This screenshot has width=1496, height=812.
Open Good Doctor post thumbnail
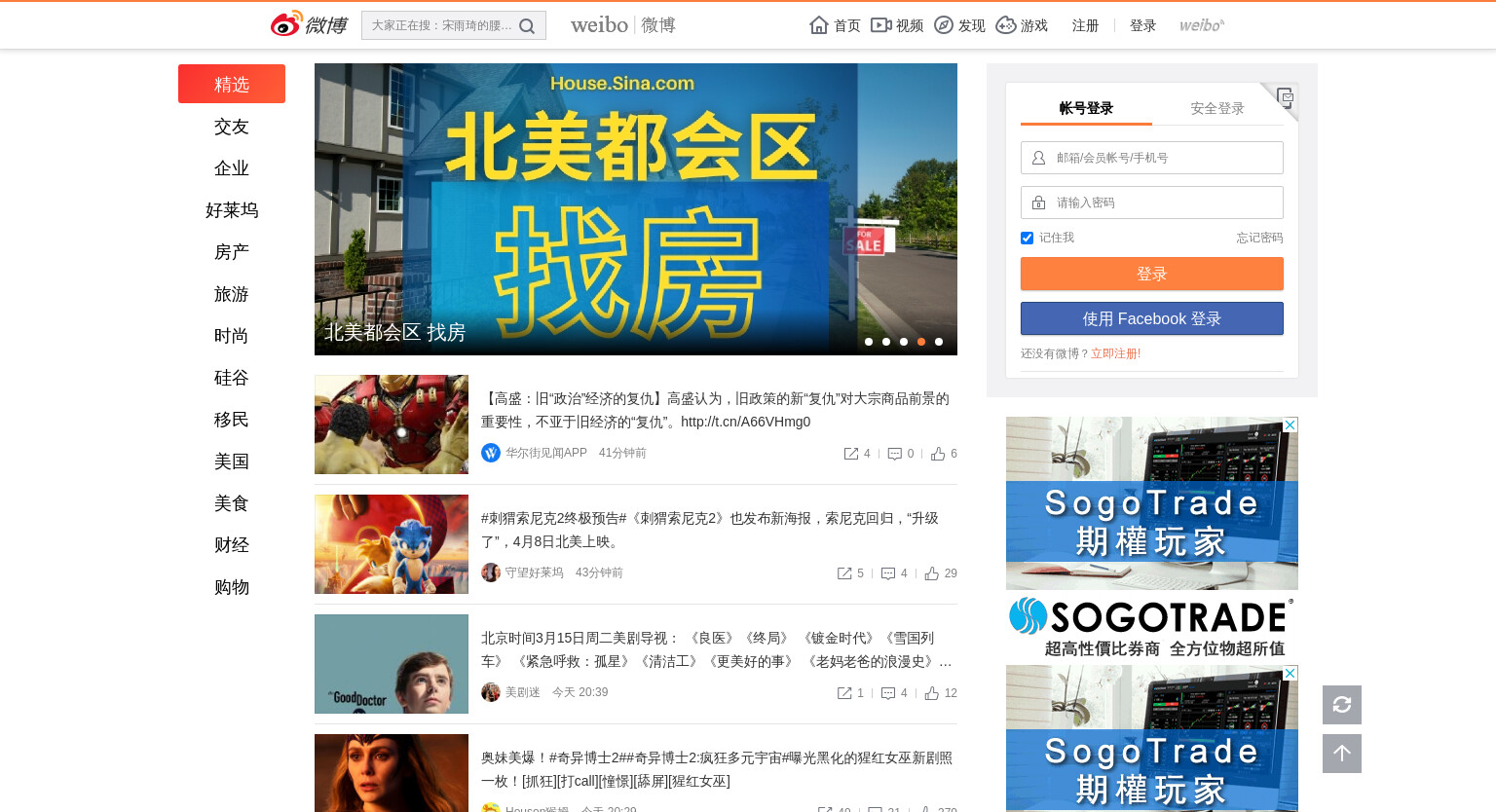[392, 664]
